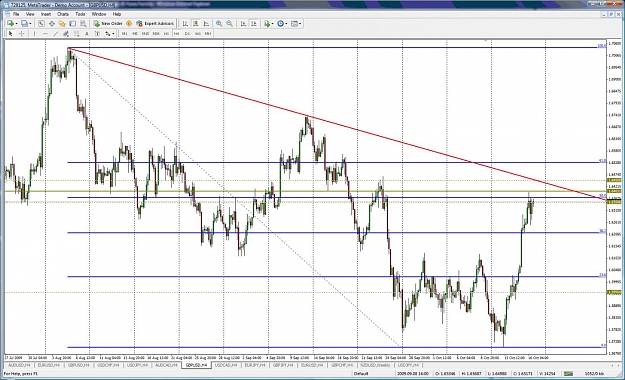
Task: Select the Equidistant Channel tool
Action: 66,33
